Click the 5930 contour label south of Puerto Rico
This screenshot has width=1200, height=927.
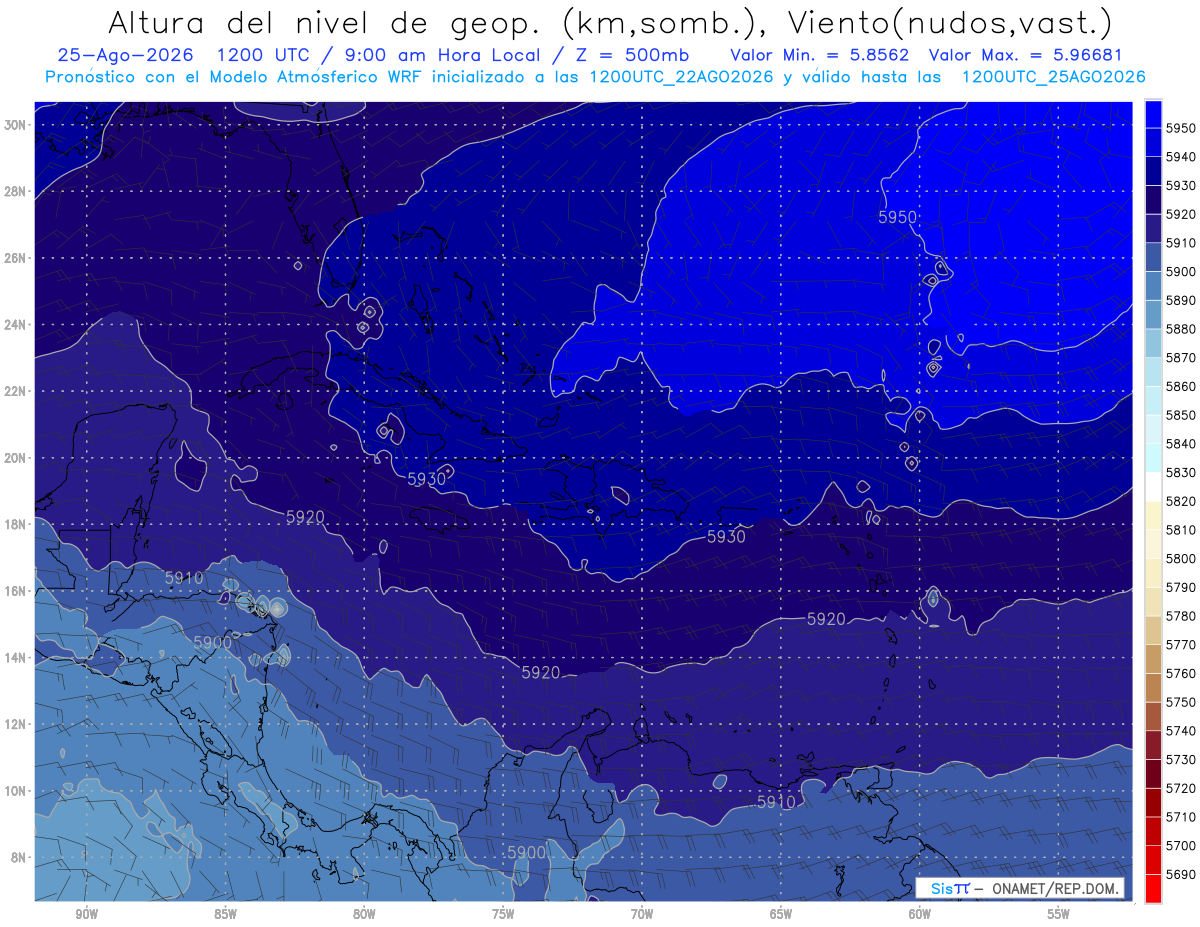pos(726,537)
